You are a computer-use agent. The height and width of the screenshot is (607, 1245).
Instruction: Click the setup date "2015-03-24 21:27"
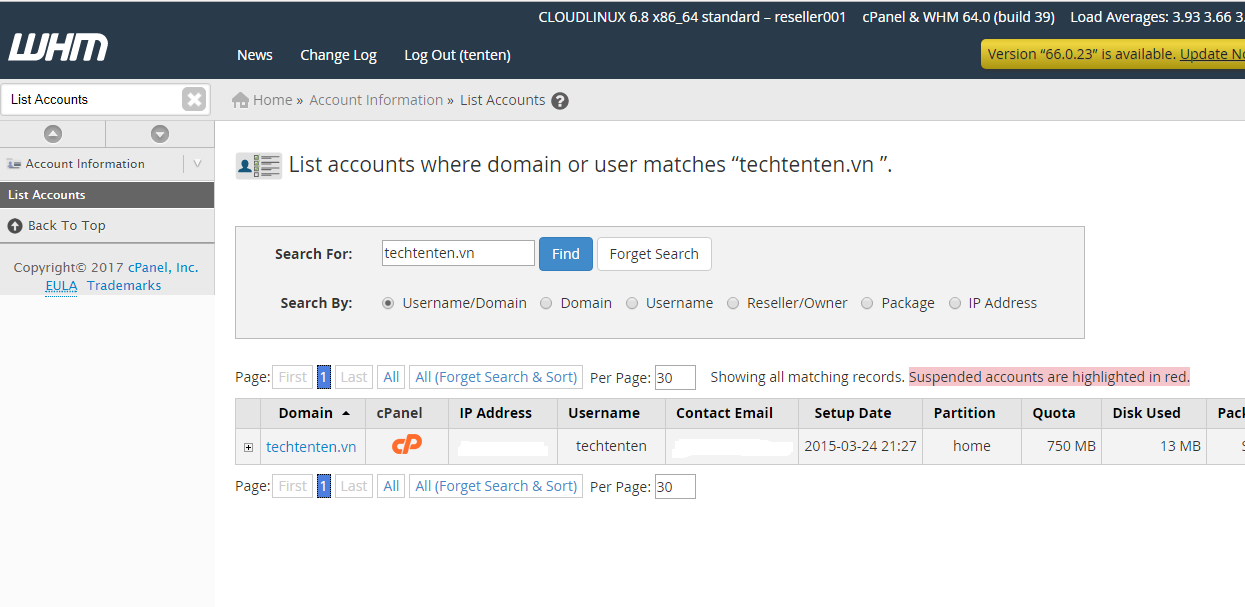861,446
